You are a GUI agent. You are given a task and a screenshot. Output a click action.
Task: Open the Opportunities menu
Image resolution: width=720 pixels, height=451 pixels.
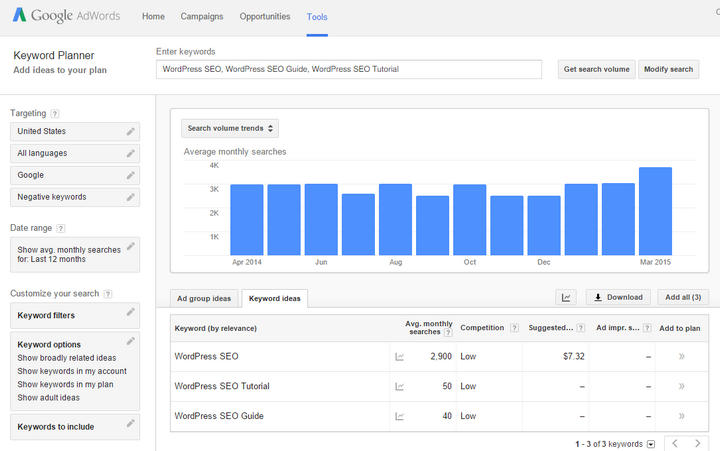(x=265, y=17)
